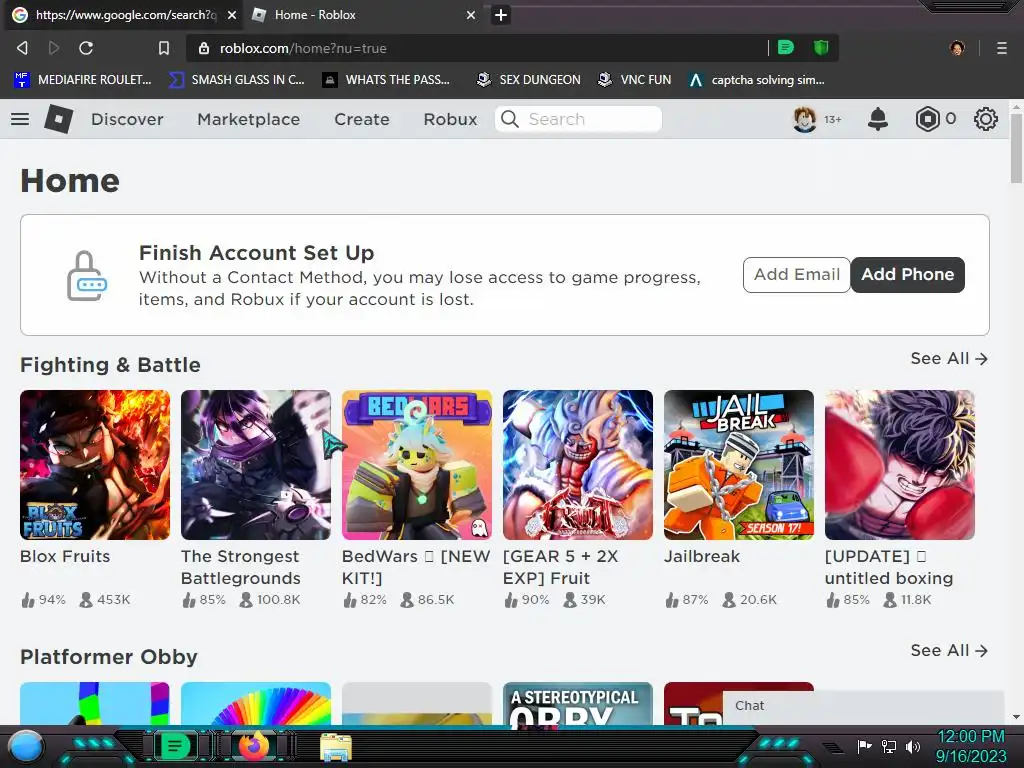Open the Robux balance icon
The image size is (1024, 768).
(927, 119)
